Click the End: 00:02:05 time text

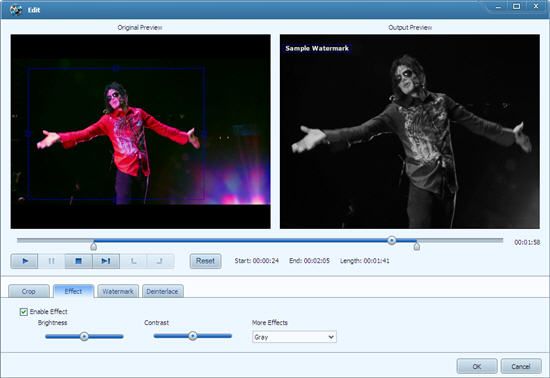(309, 261)
